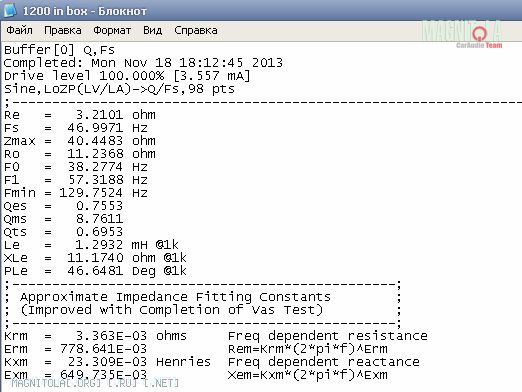Click the Krm value 3.363E-03 ohms
522x392 pixels.
(x=131, y=336)
